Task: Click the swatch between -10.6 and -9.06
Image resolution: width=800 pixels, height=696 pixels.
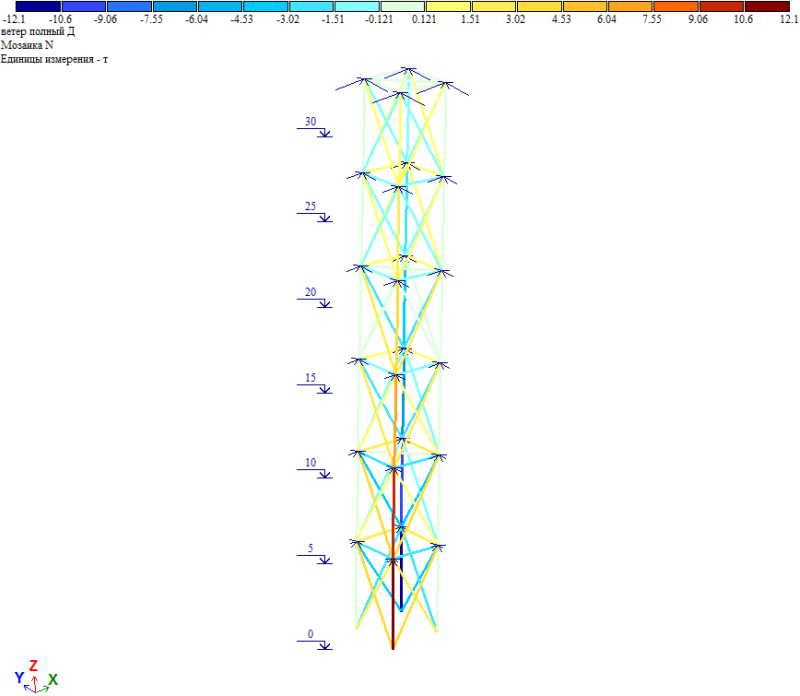Action: tap(84, 7)
